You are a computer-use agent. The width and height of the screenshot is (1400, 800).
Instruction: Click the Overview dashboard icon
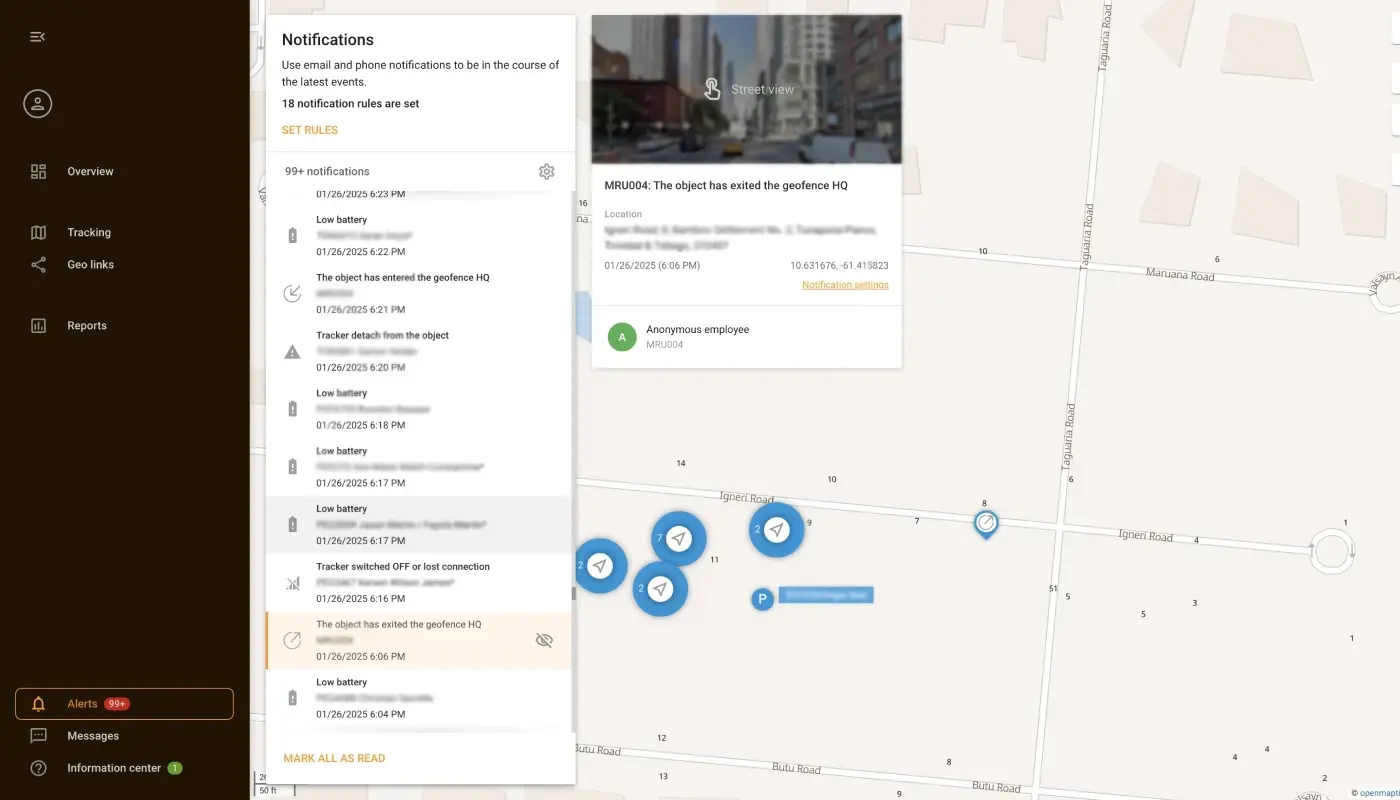click(38, 171)
